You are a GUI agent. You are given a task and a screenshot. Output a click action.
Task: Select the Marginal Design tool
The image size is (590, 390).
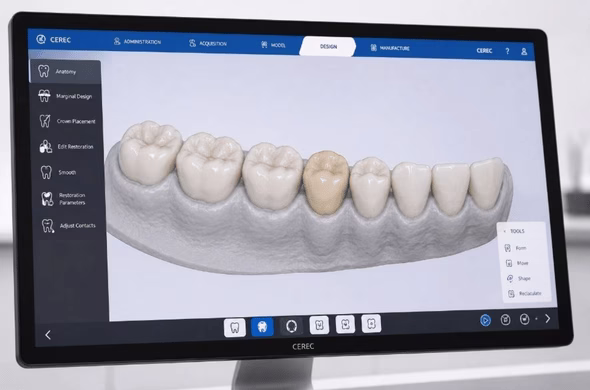(x=65, y=96)
